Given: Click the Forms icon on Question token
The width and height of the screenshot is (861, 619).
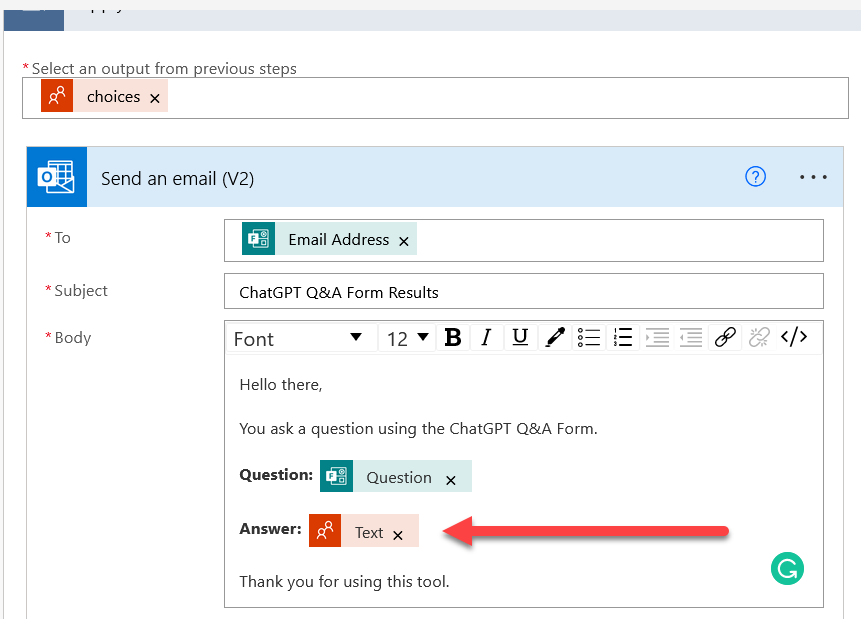Looking at the screenshot, I should (337, 476).
